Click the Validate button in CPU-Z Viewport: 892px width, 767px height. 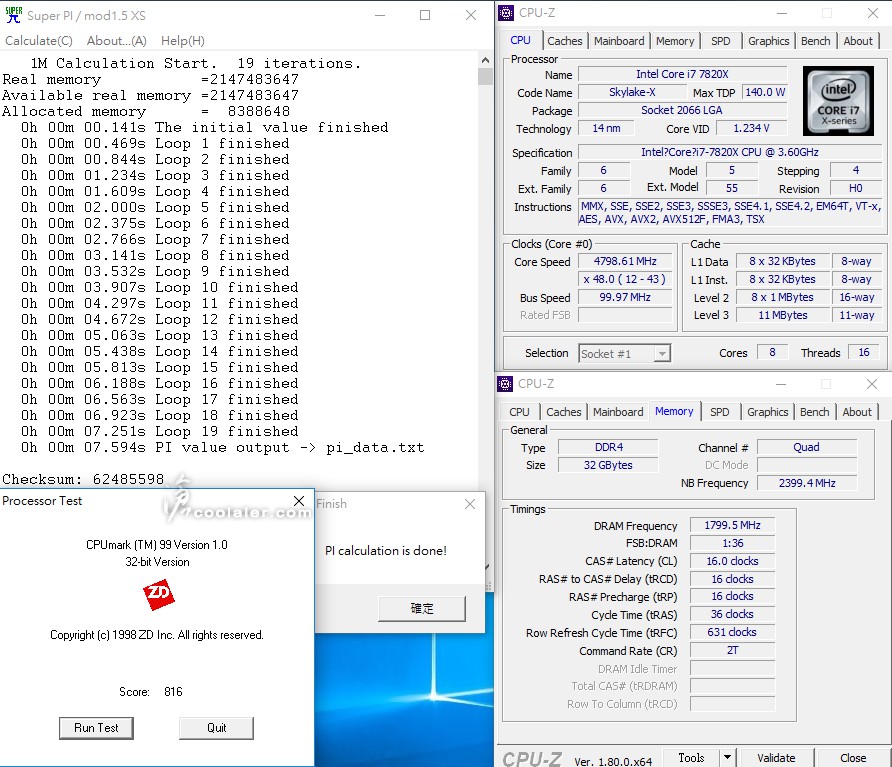click(x=776, y=757)
